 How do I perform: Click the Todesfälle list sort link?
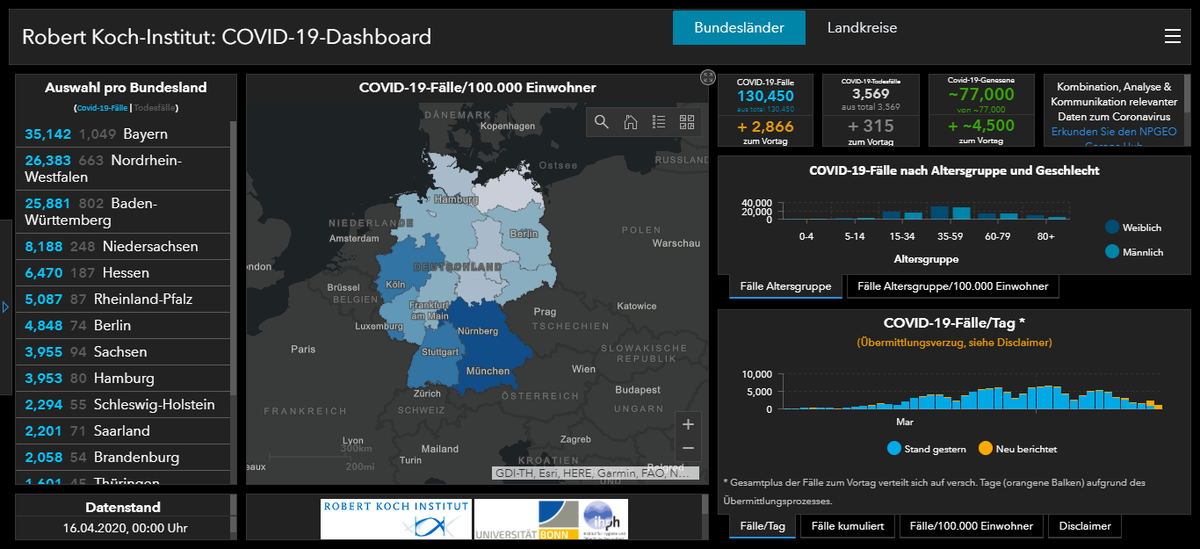tap(155, 107)
